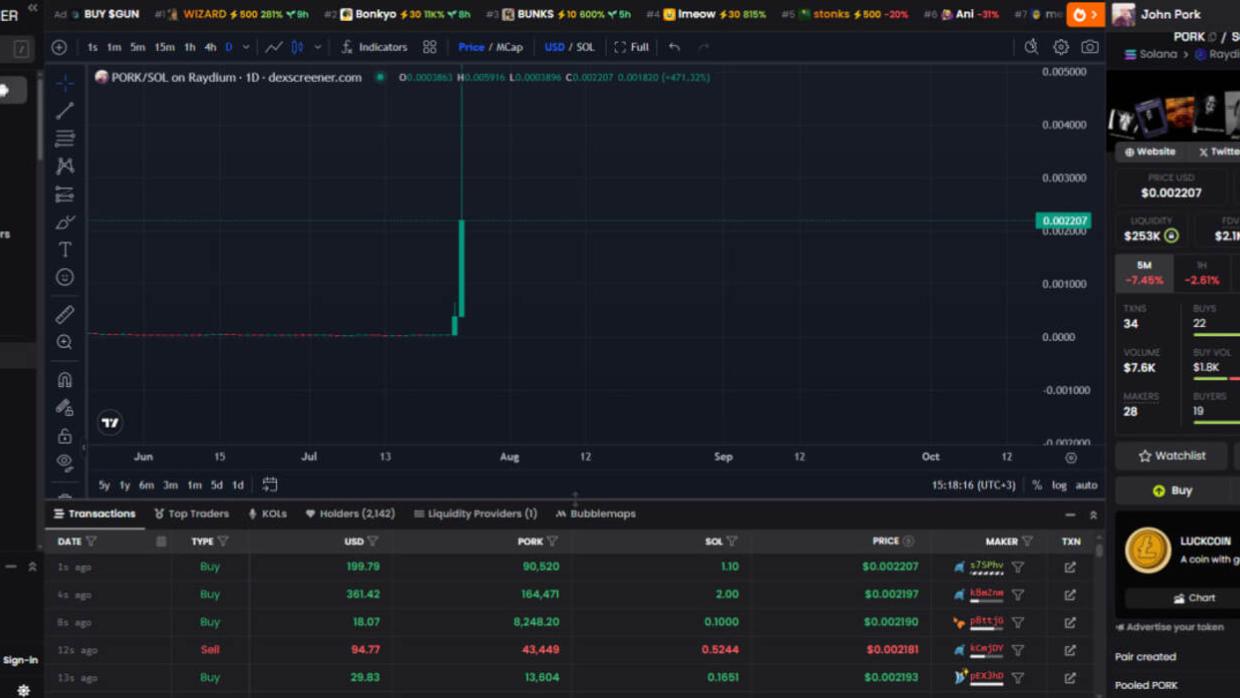Toggle log scale on price axis
This screenshot has width=1240, height=698.
pyautogui.click(x=1059, y=485)
